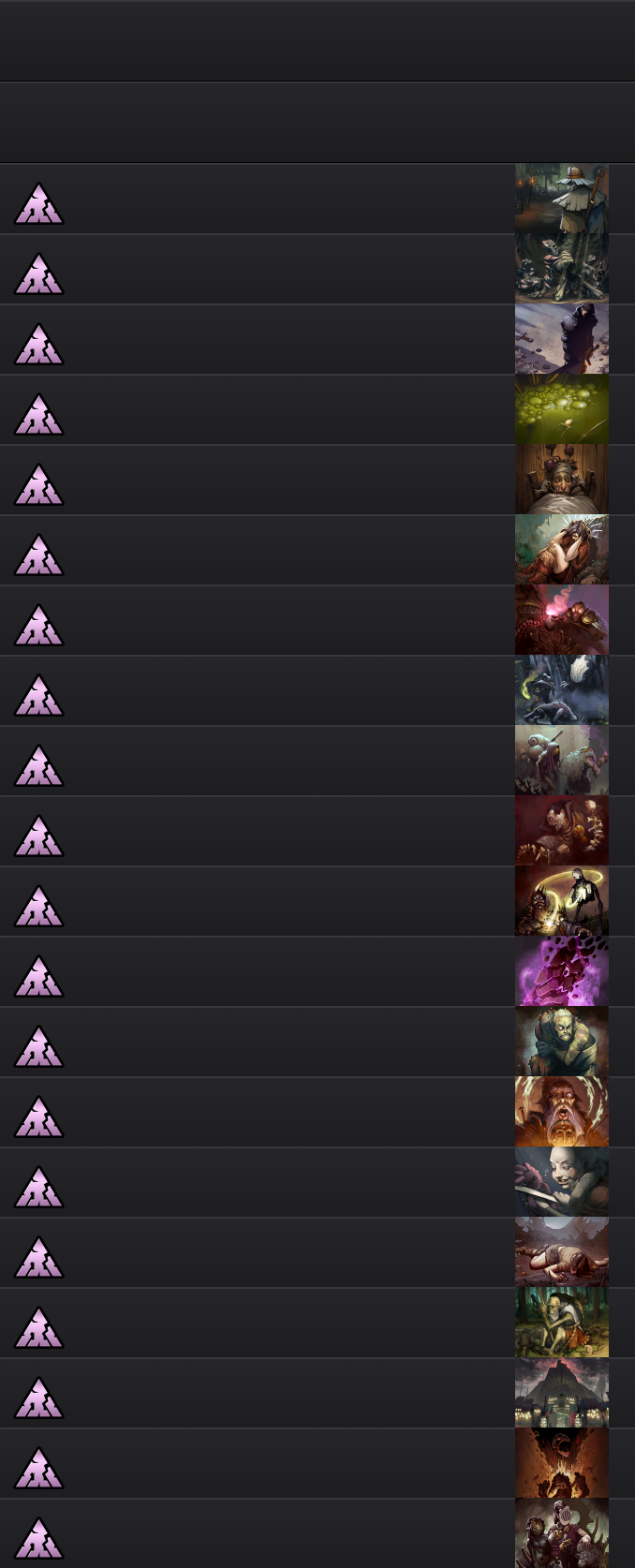Open dark red figure with skulls thumbnail

click(x=562, y=831)
